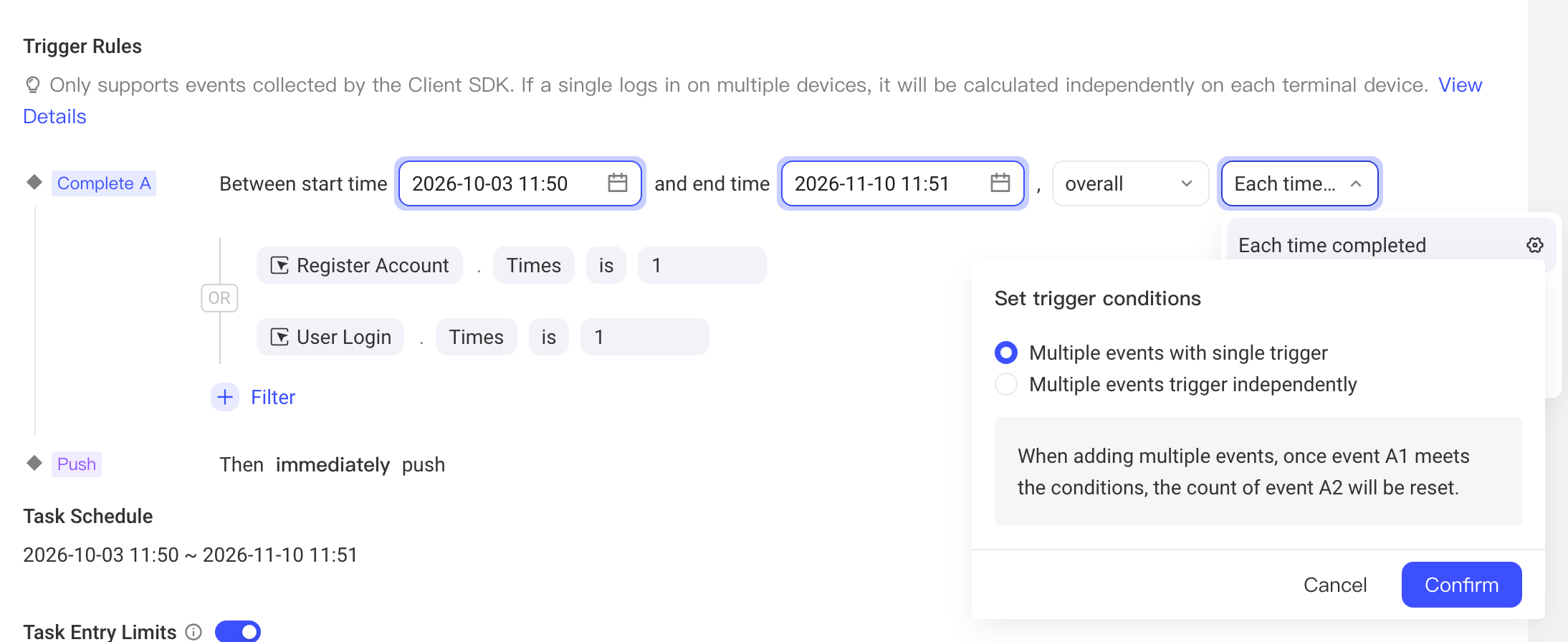This screenshot has width=1568, height=642.
Task: Click the gear icon beside Each time completed
Action: (x=1534, y=245)
